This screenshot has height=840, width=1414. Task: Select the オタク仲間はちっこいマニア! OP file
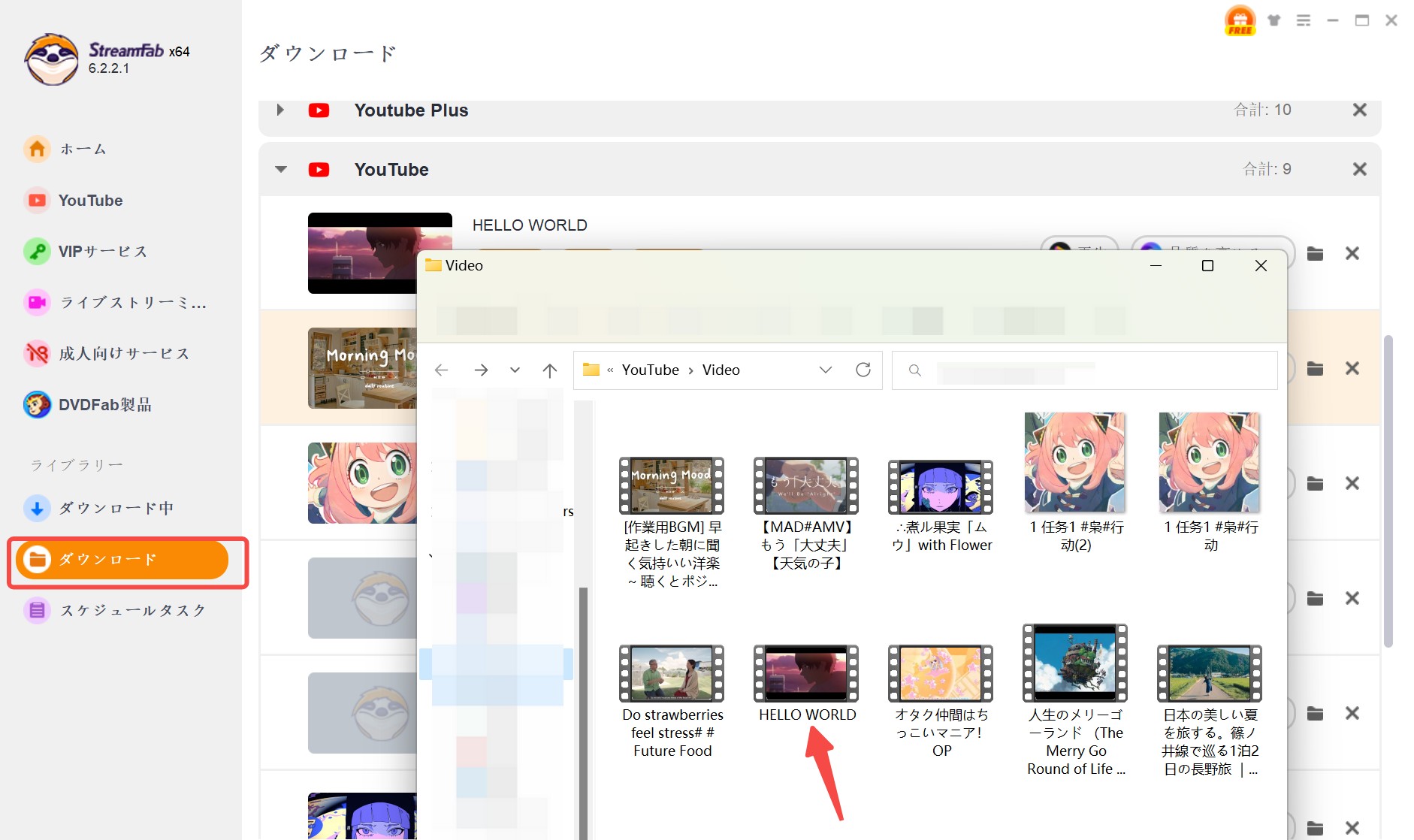pyautogui.click(x=941, y=702)
